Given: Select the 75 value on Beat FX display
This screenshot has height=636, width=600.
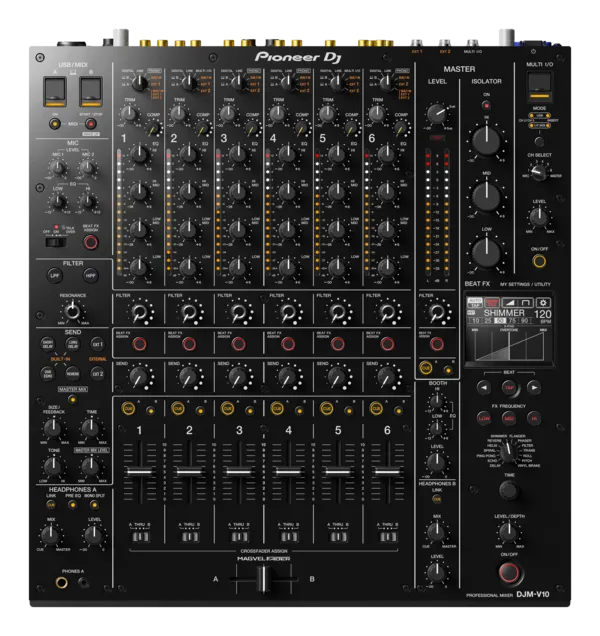Looking at the screenshot, I should (513, 321).
